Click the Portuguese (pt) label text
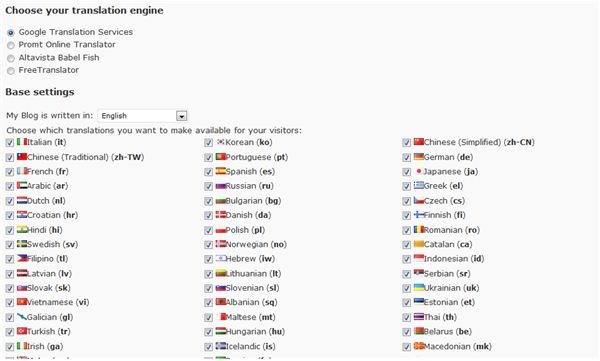The width and height of the screenshot is (600, 361). pyautogui.click(x=257, y=157)
